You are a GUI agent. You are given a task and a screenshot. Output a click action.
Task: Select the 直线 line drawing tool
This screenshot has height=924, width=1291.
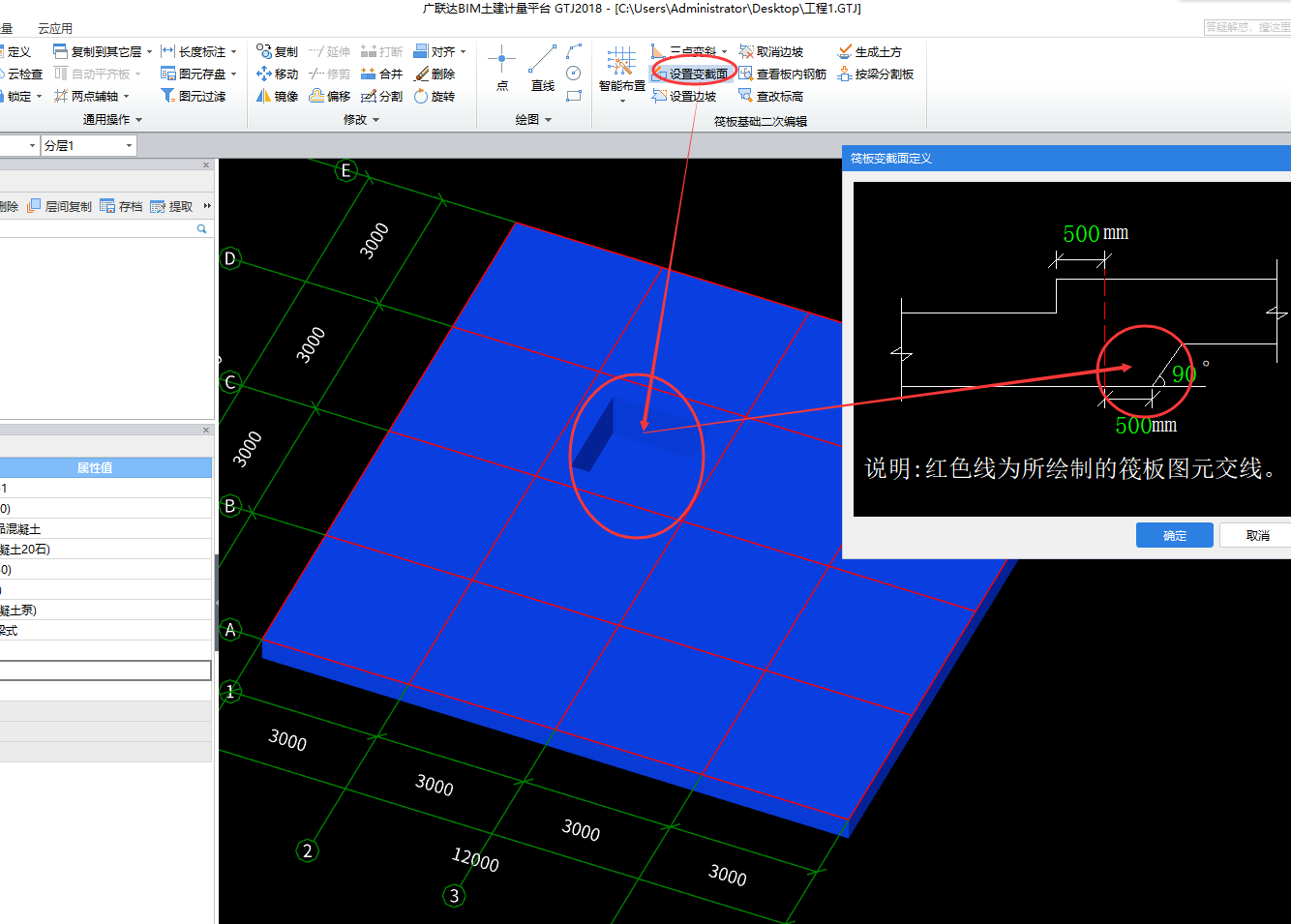542,68
